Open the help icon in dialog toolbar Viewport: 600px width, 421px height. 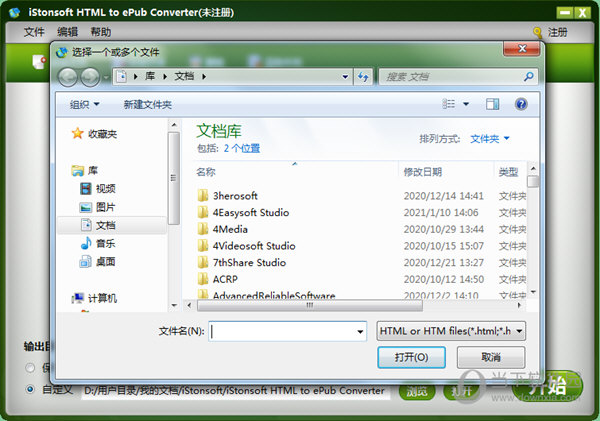pyautogui.click(x=521, y=104)
